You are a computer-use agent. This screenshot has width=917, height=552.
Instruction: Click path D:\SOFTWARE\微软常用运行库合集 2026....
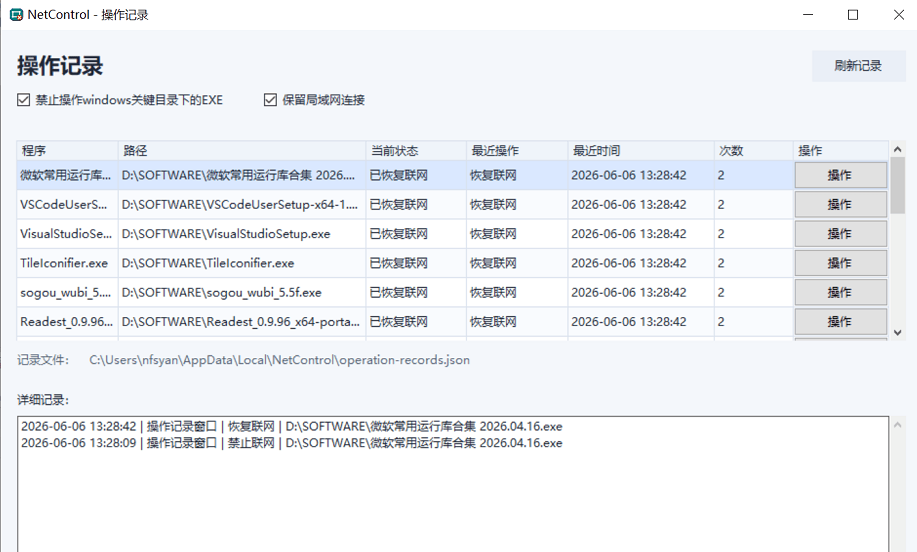pos(238,175)
